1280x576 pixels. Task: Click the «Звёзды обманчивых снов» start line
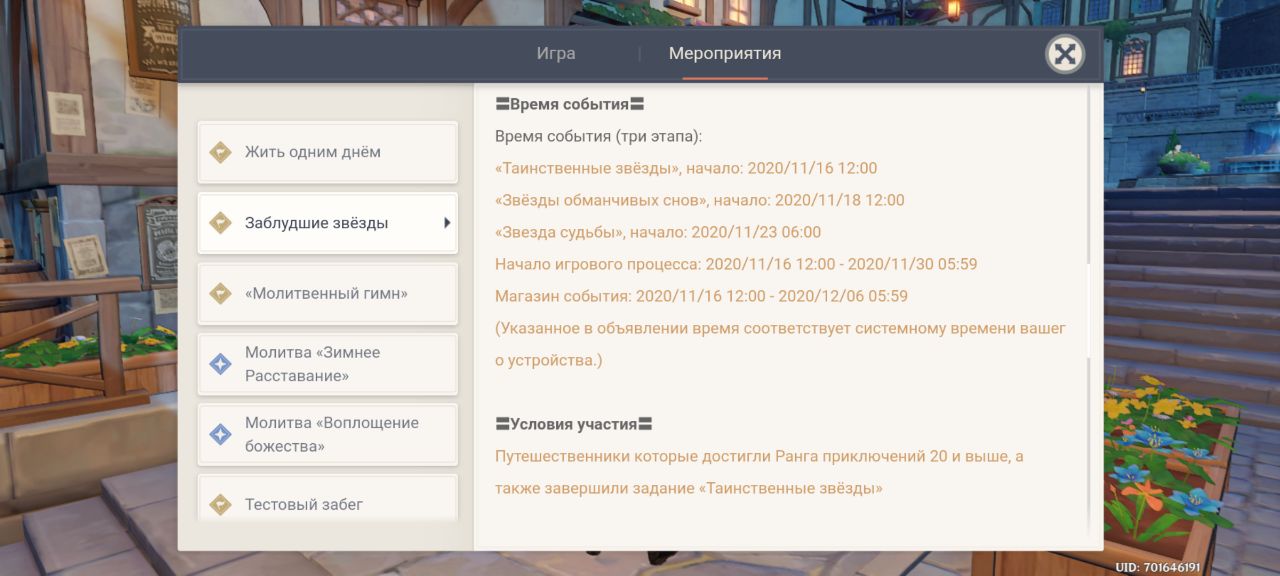(x=700, y=200)
